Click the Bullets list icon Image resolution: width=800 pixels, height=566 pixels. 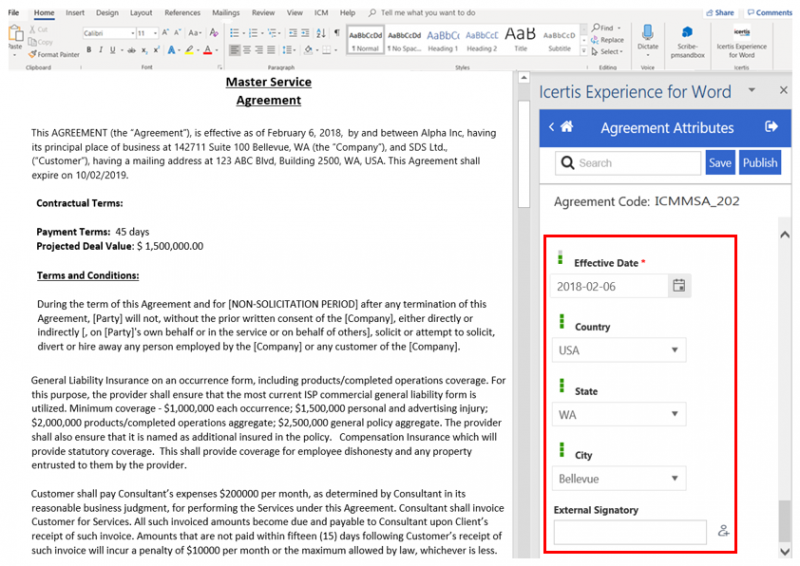point(234,33)
